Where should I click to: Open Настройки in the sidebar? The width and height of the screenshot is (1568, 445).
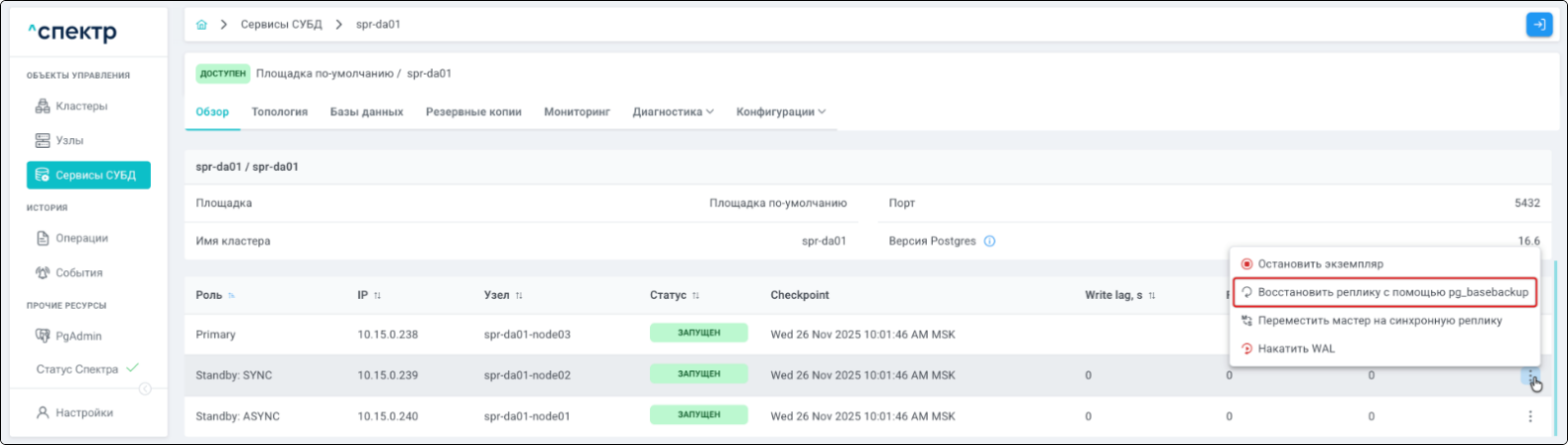click(84, 413)
